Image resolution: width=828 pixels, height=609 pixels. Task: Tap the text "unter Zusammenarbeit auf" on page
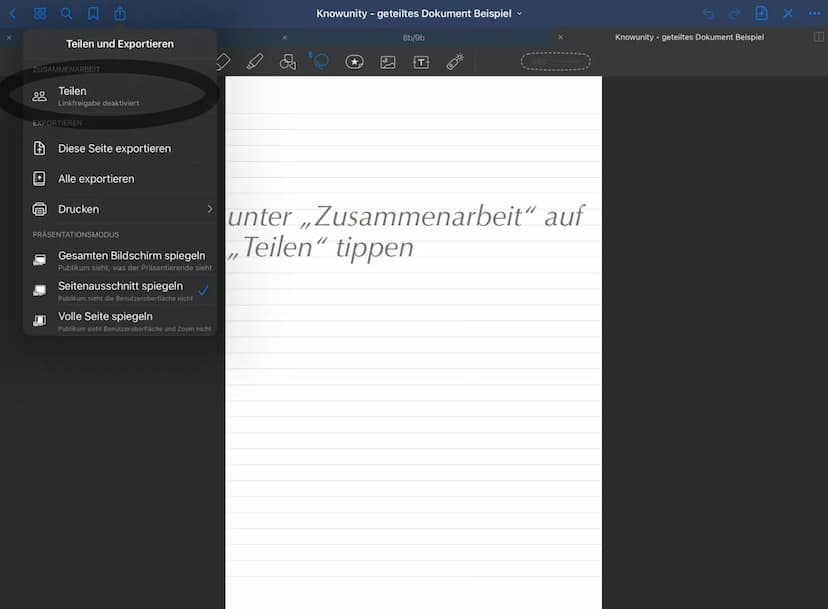(406, 216)
